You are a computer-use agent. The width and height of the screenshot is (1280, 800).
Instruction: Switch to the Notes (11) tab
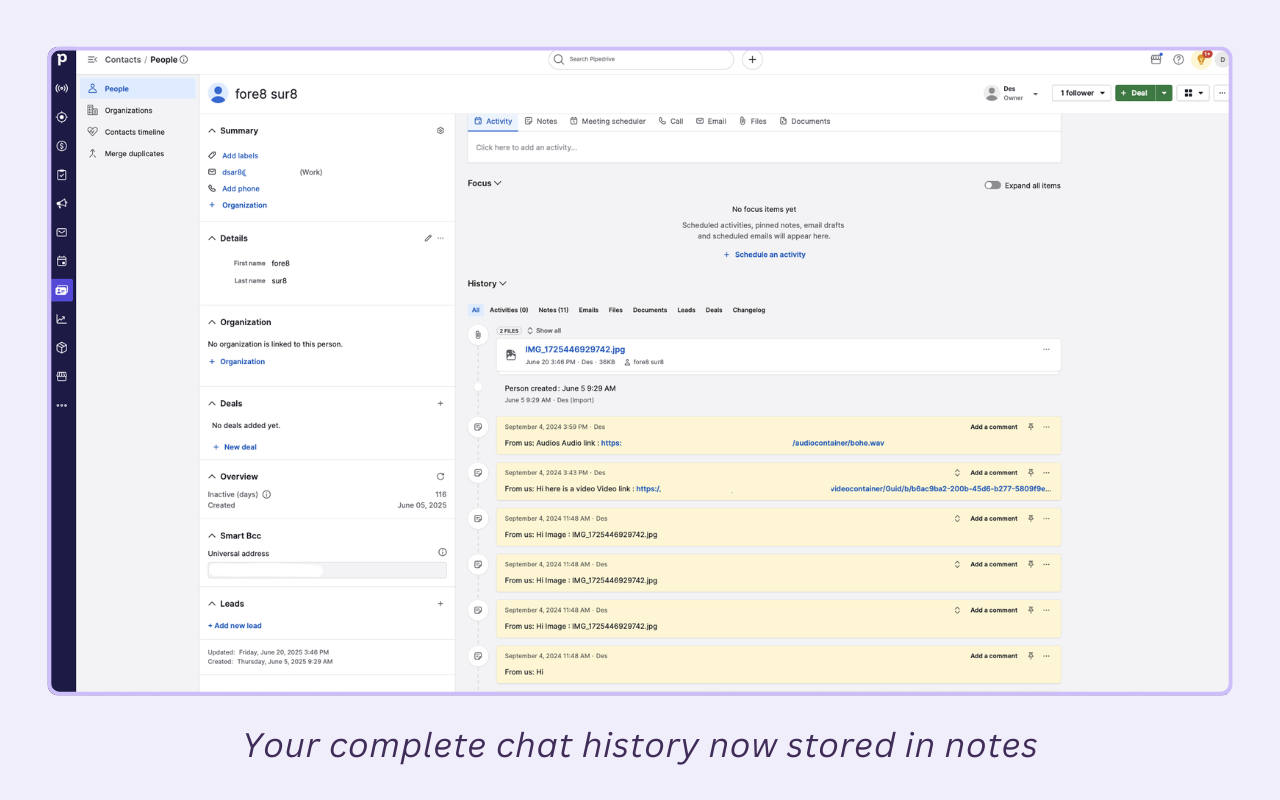[x=553, y=310]
